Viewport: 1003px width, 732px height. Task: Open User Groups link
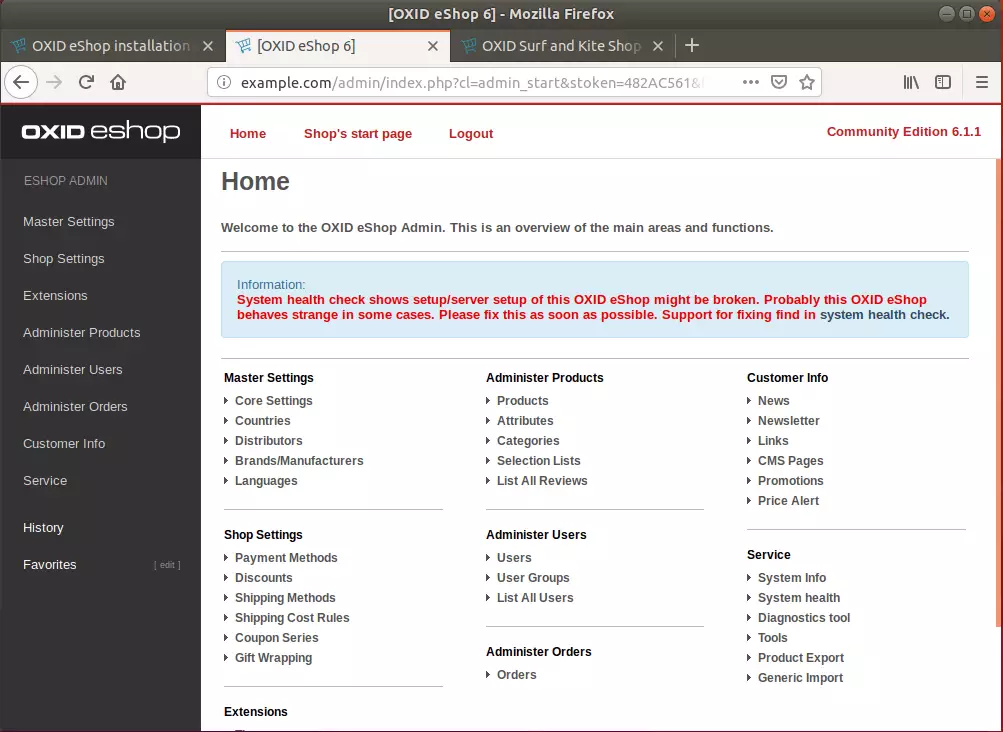[533, 578]
